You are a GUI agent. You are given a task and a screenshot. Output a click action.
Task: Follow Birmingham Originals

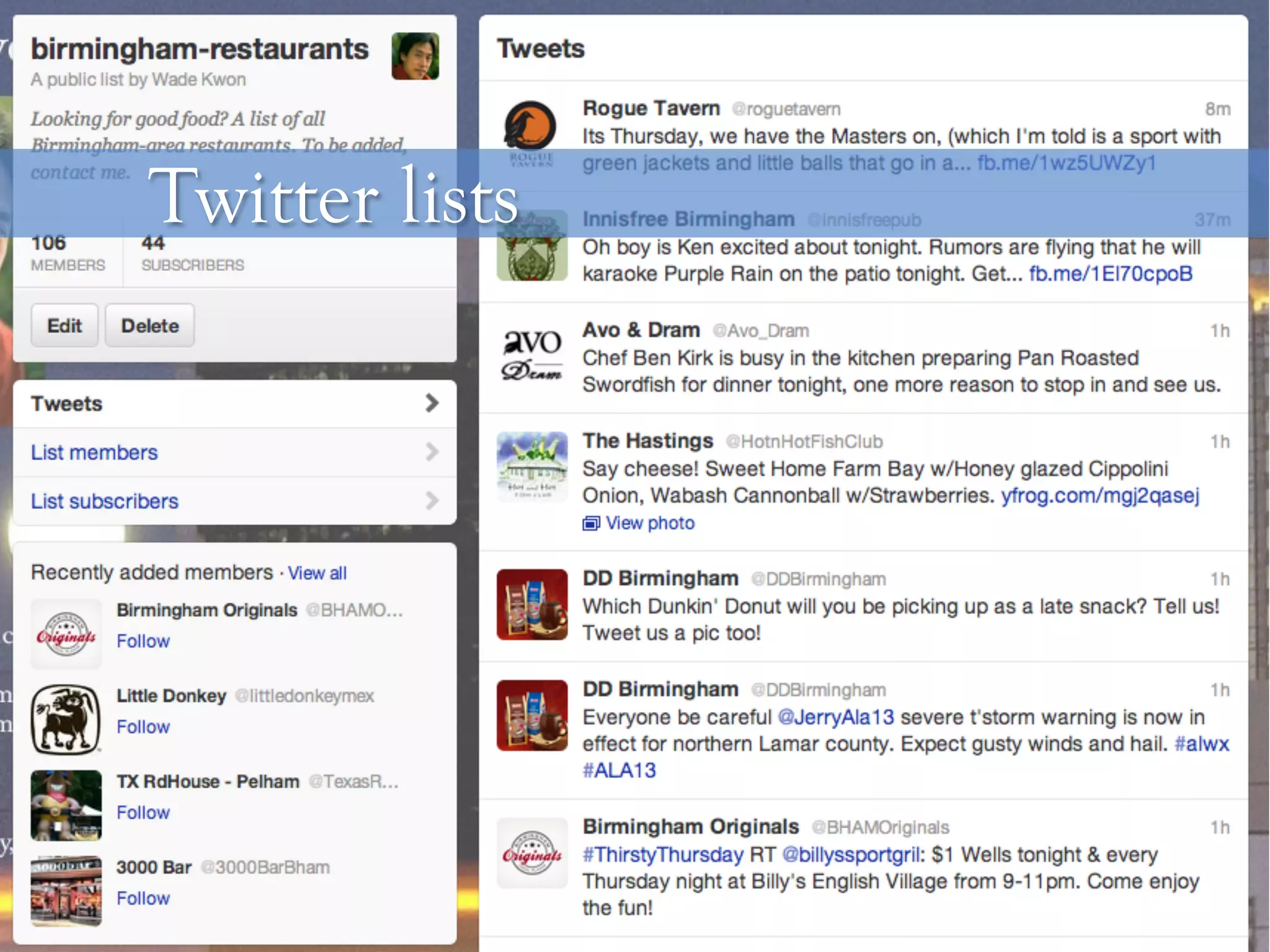pos(143,641)
